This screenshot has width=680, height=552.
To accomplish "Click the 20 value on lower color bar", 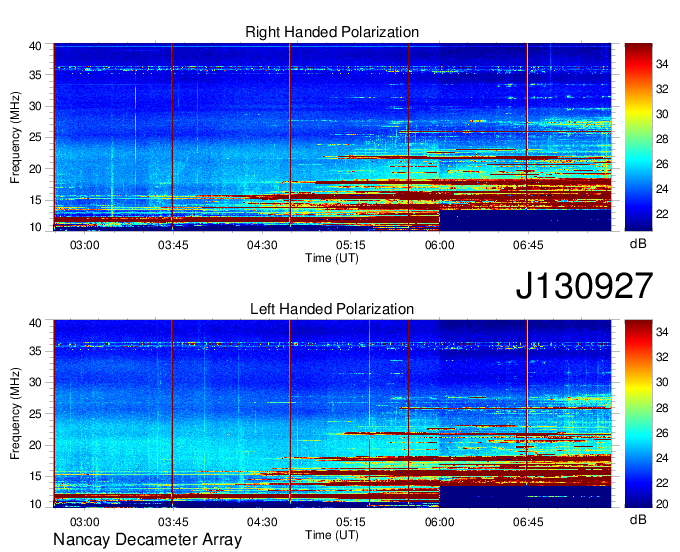I will [662, 504].
